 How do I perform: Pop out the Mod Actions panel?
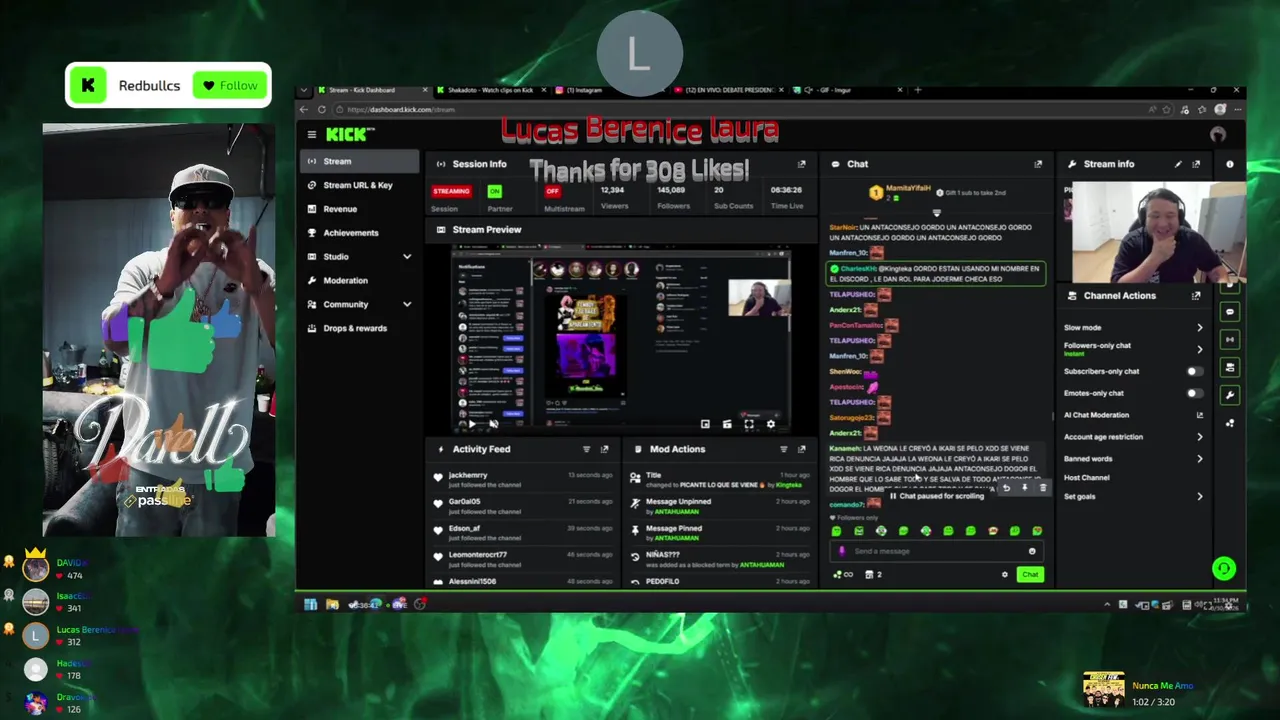coord(801,449)
